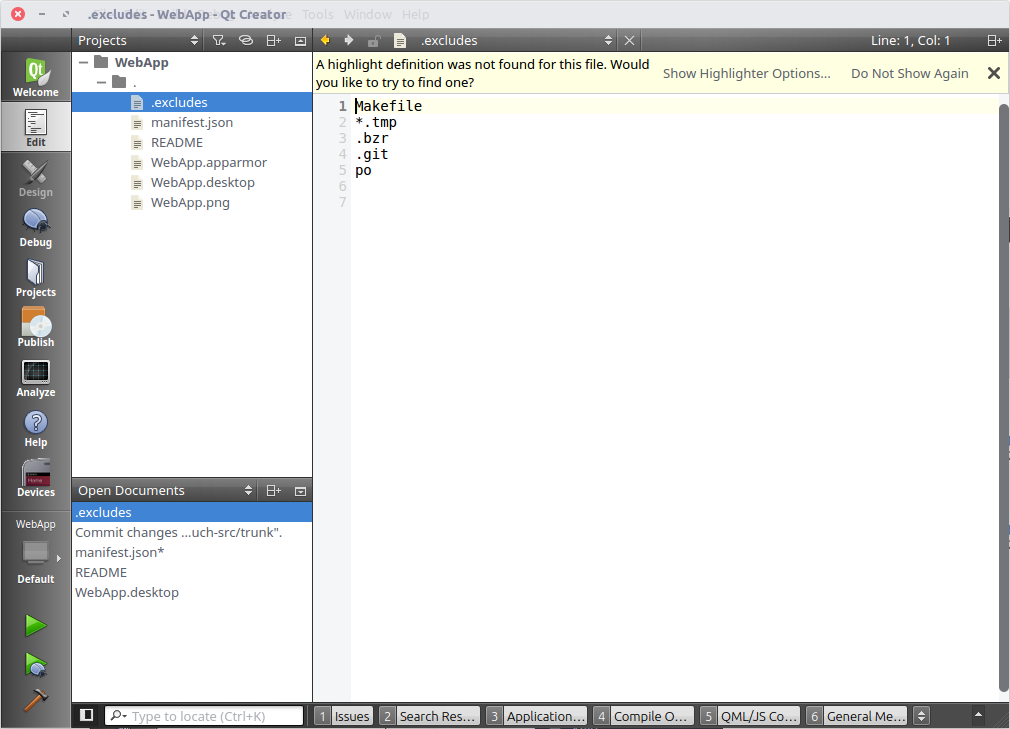Select manifest.json in project tree
1010x729 pixels.
(x=192, y=122)
